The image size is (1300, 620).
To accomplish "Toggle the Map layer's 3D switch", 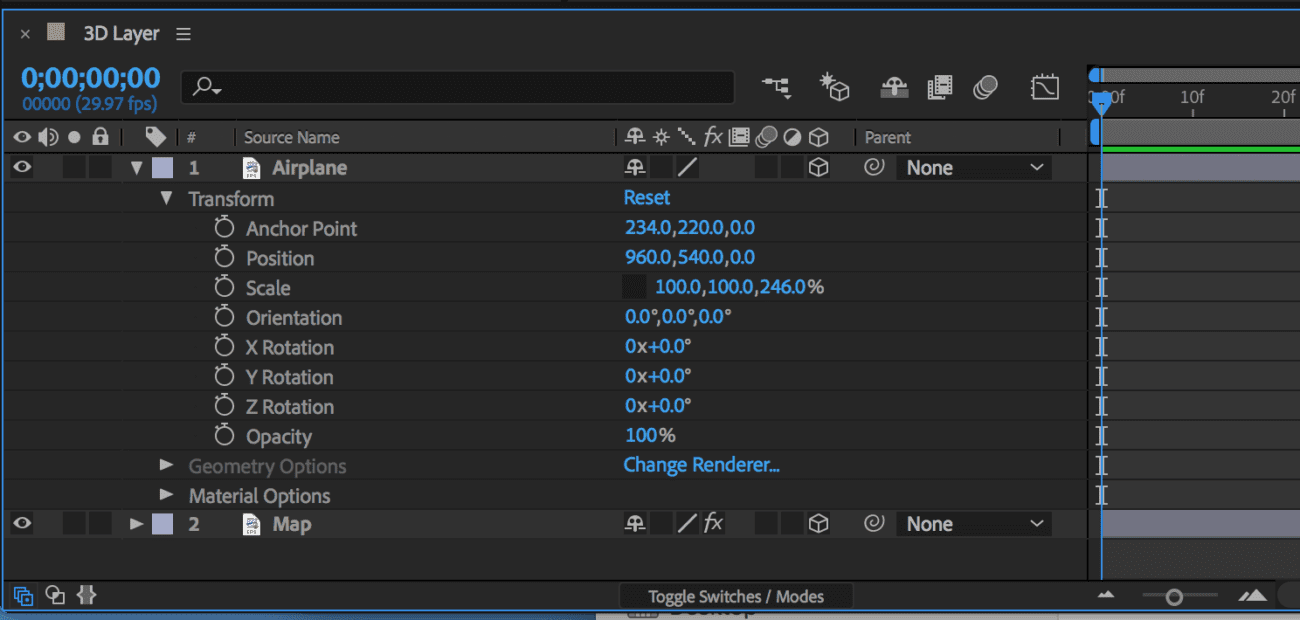I will coord(818,523).
